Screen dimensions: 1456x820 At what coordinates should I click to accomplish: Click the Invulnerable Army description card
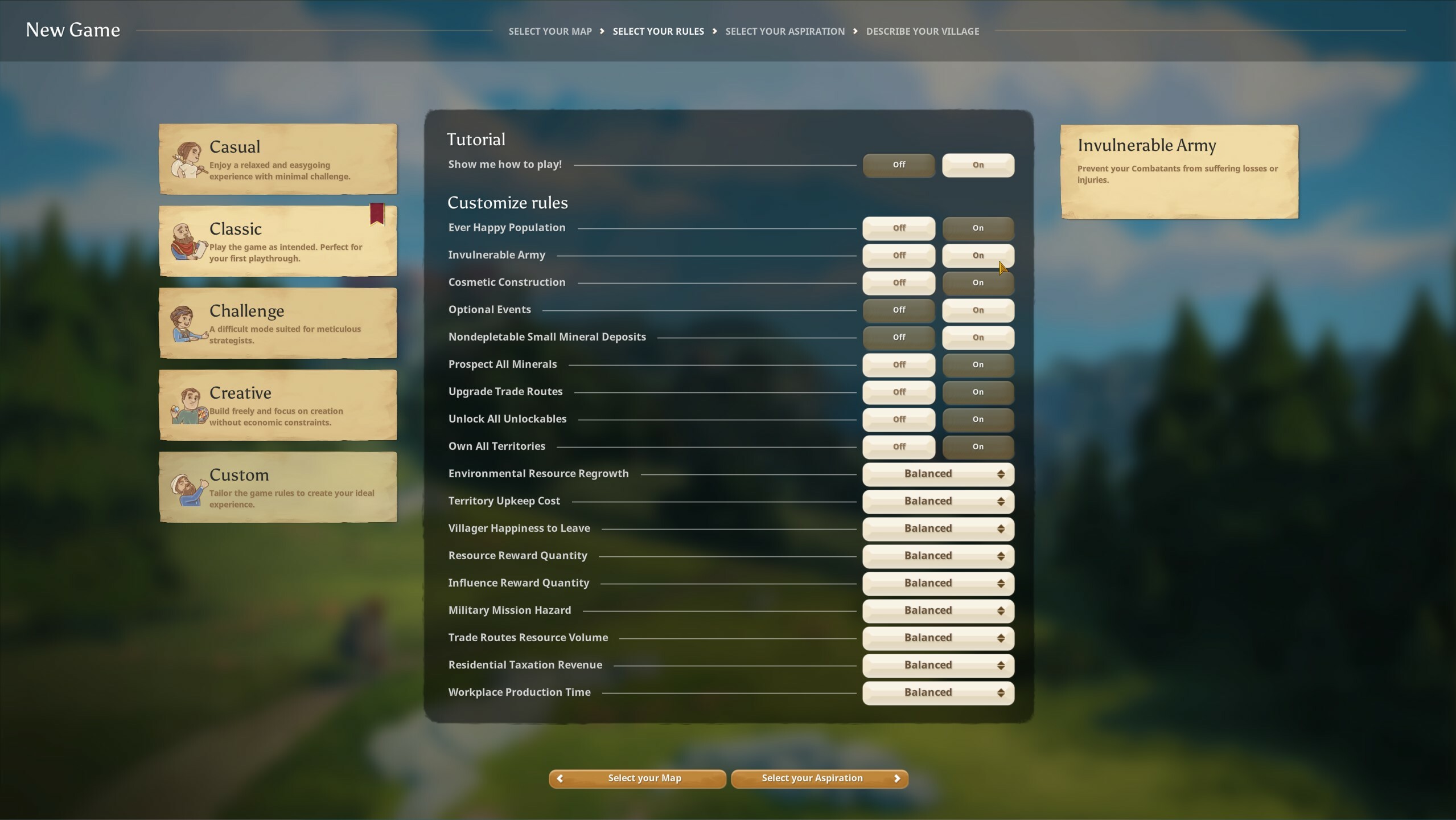pos(1179,172)
